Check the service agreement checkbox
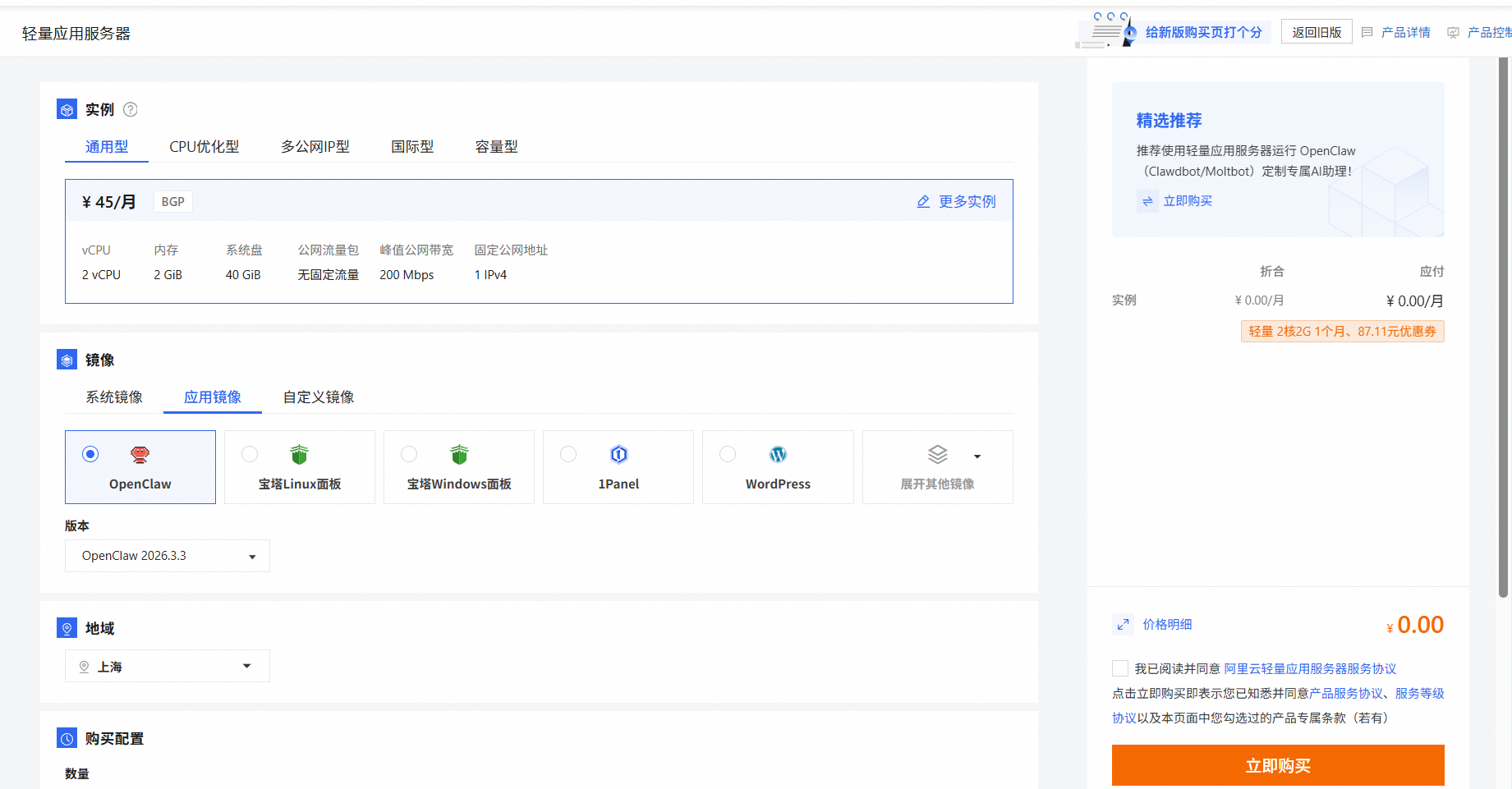This screenshot has height=789, width=1512. (x=1120, y=668)
